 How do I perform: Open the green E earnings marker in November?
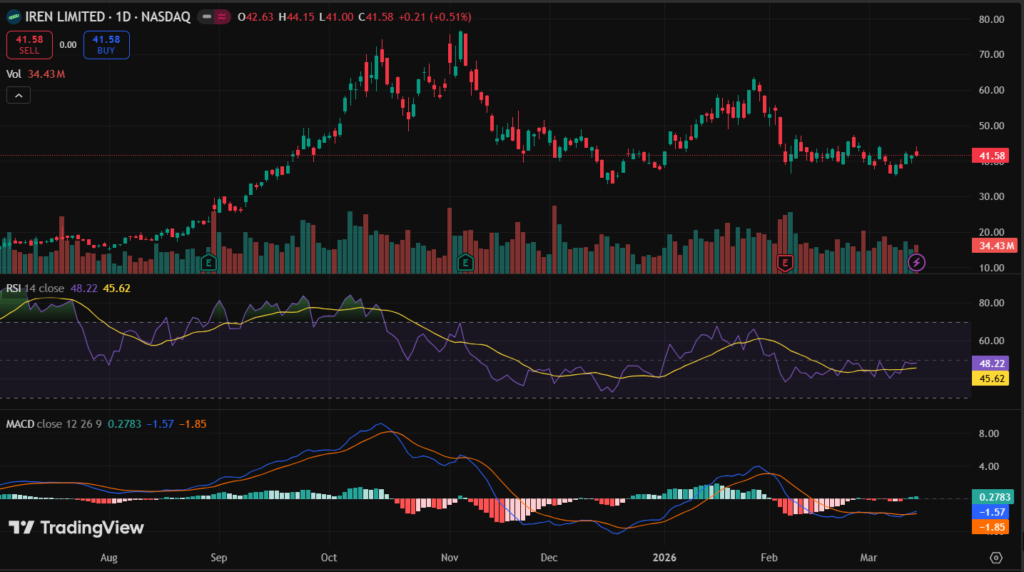tap(465, 262)
